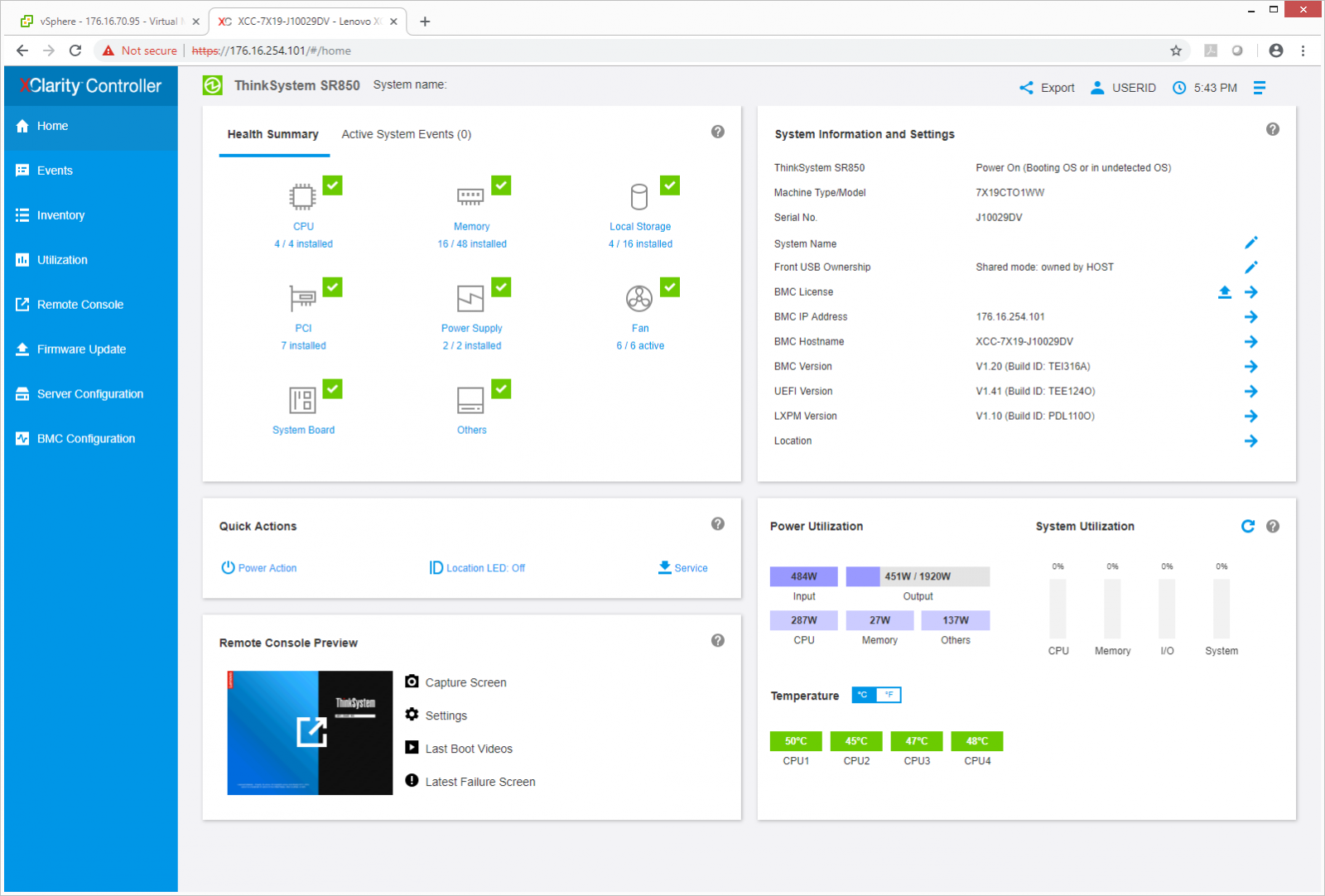This screenshot has height=896, width=1325.
Task: Expand BMC IP Address details arrow
Action: (x=1250, y=317)
